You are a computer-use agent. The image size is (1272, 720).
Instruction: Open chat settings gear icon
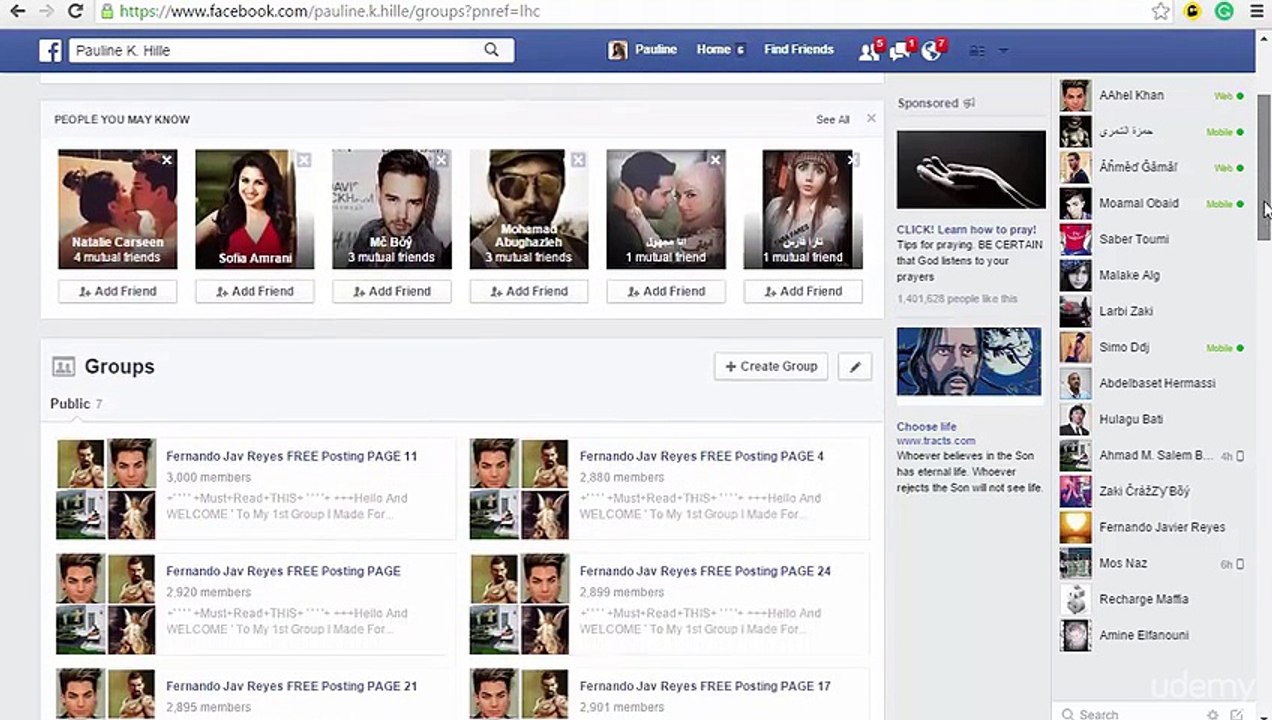(x=1213, y=715)
